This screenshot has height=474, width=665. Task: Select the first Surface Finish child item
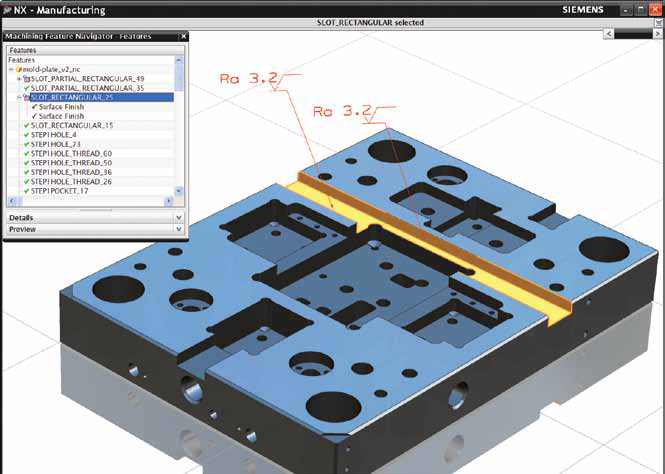[61, 107]
